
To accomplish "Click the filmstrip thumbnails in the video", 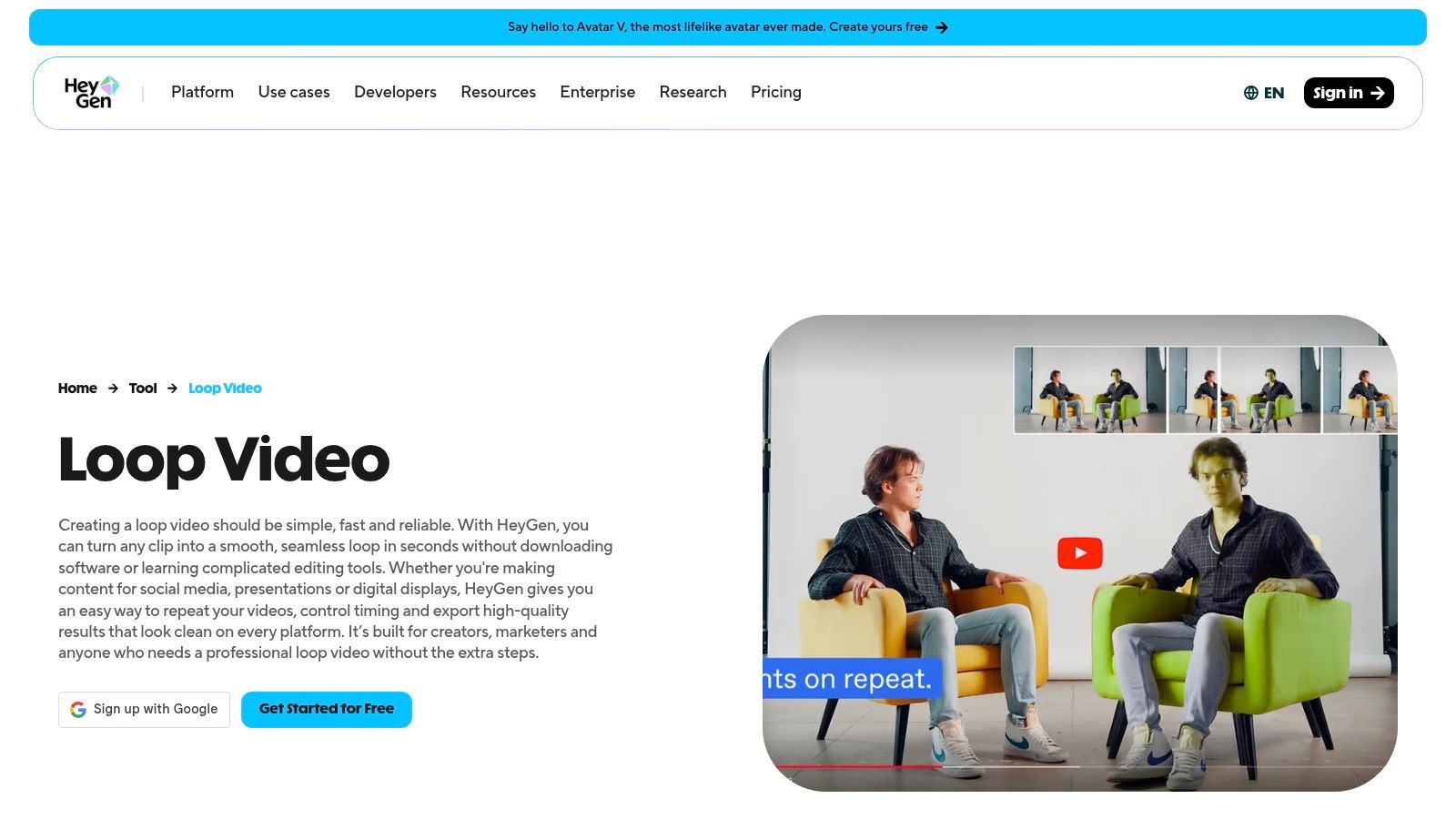I will [x=1205, y=389].
